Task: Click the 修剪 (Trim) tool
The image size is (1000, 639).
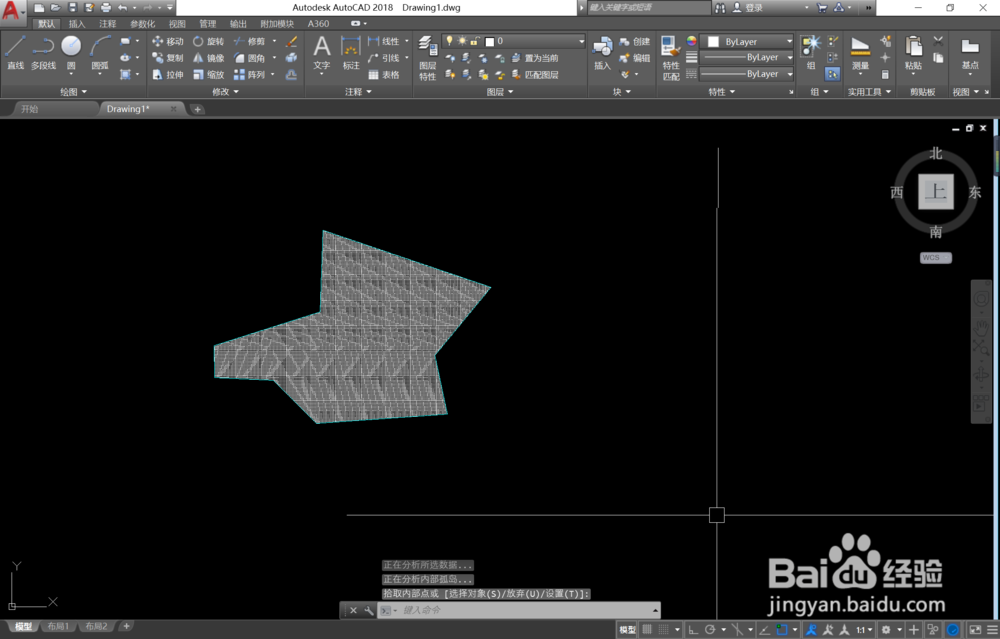Action: pos(249,41)
